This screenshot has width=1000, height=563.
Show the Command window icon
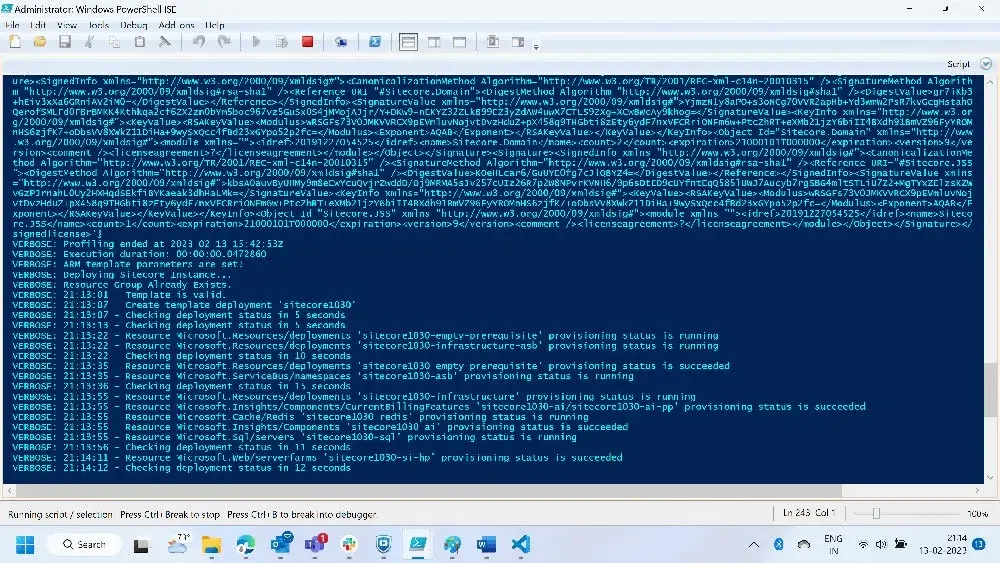coord(493,42)
